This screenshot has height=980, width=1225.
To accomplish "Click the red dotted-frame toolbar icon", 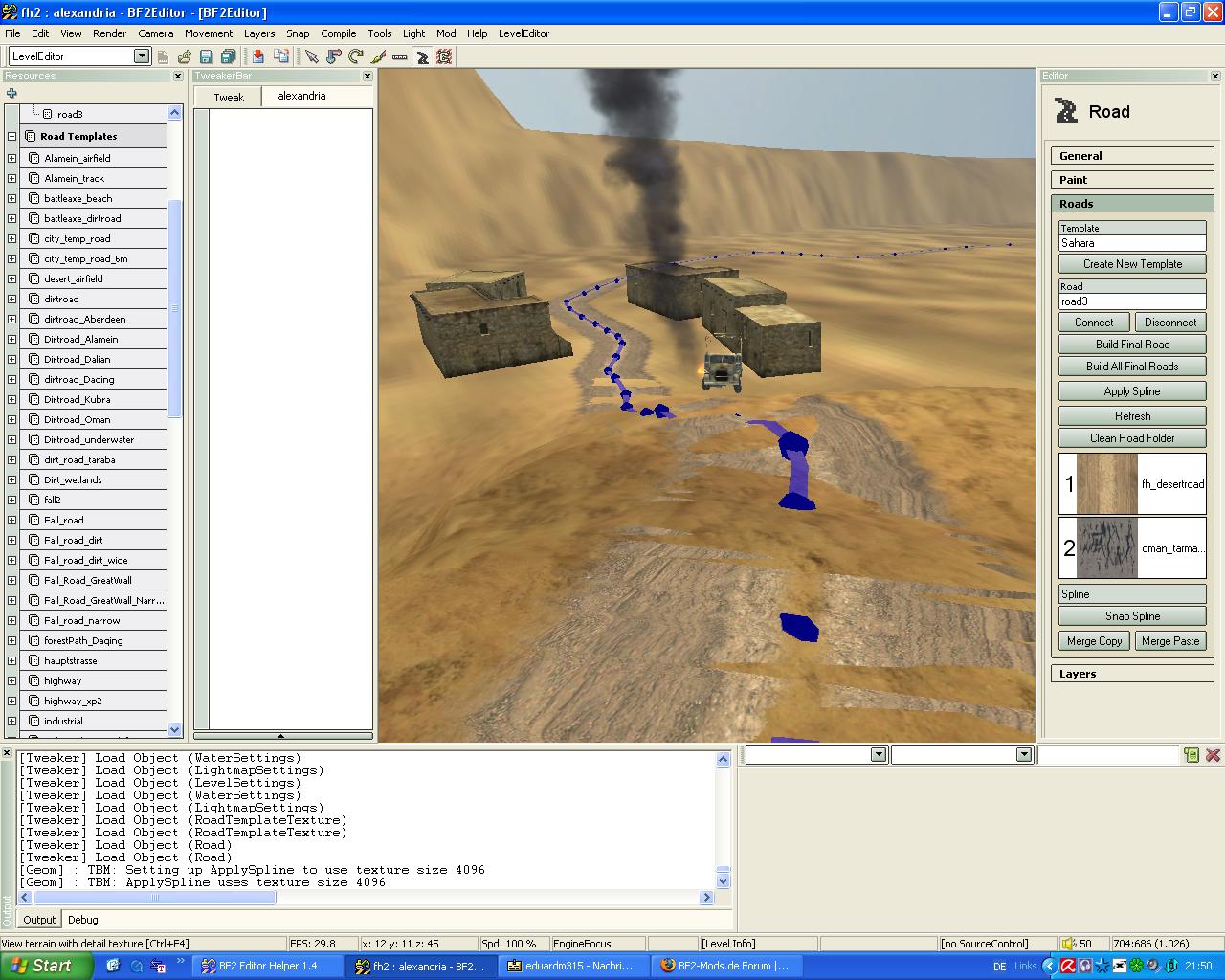I will [444, 57].
